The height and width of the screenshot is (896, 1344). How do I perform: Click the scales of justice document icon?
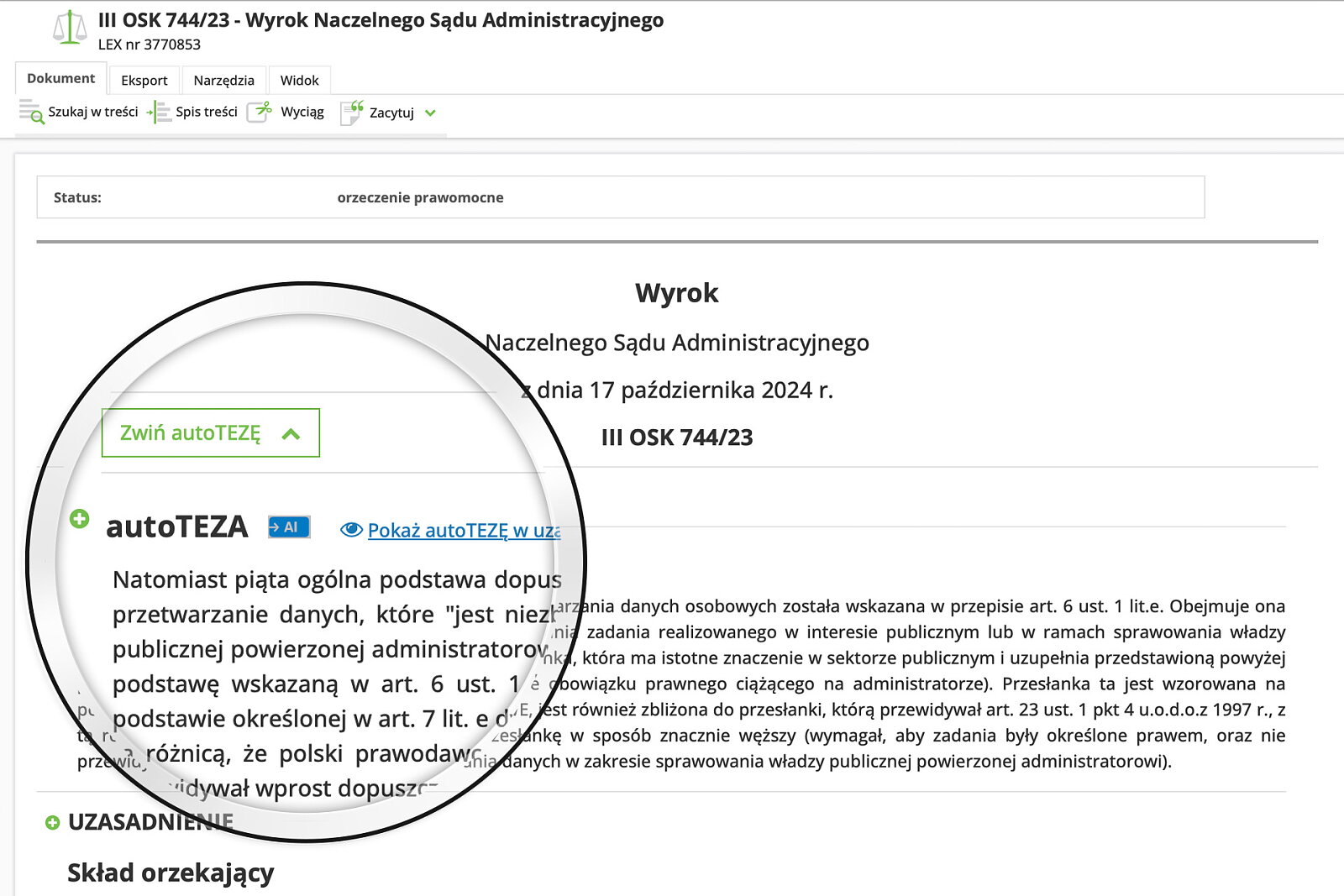point(70,28)
